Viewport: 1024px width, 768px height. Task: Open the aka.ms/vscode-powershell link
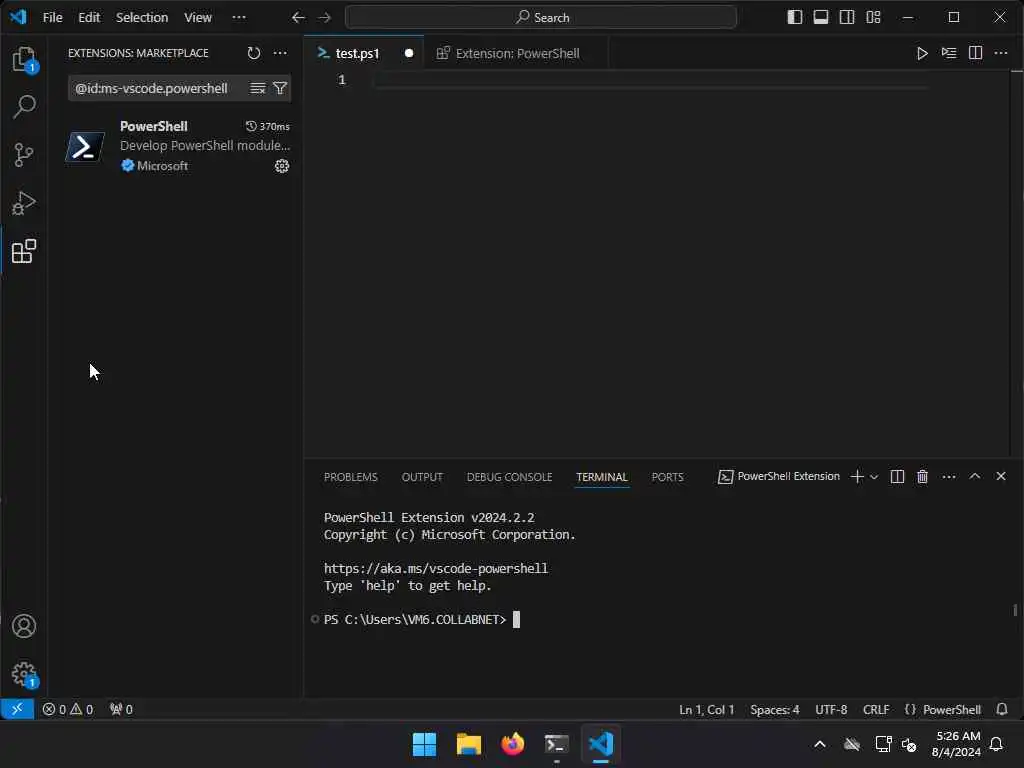click(436, 568)
